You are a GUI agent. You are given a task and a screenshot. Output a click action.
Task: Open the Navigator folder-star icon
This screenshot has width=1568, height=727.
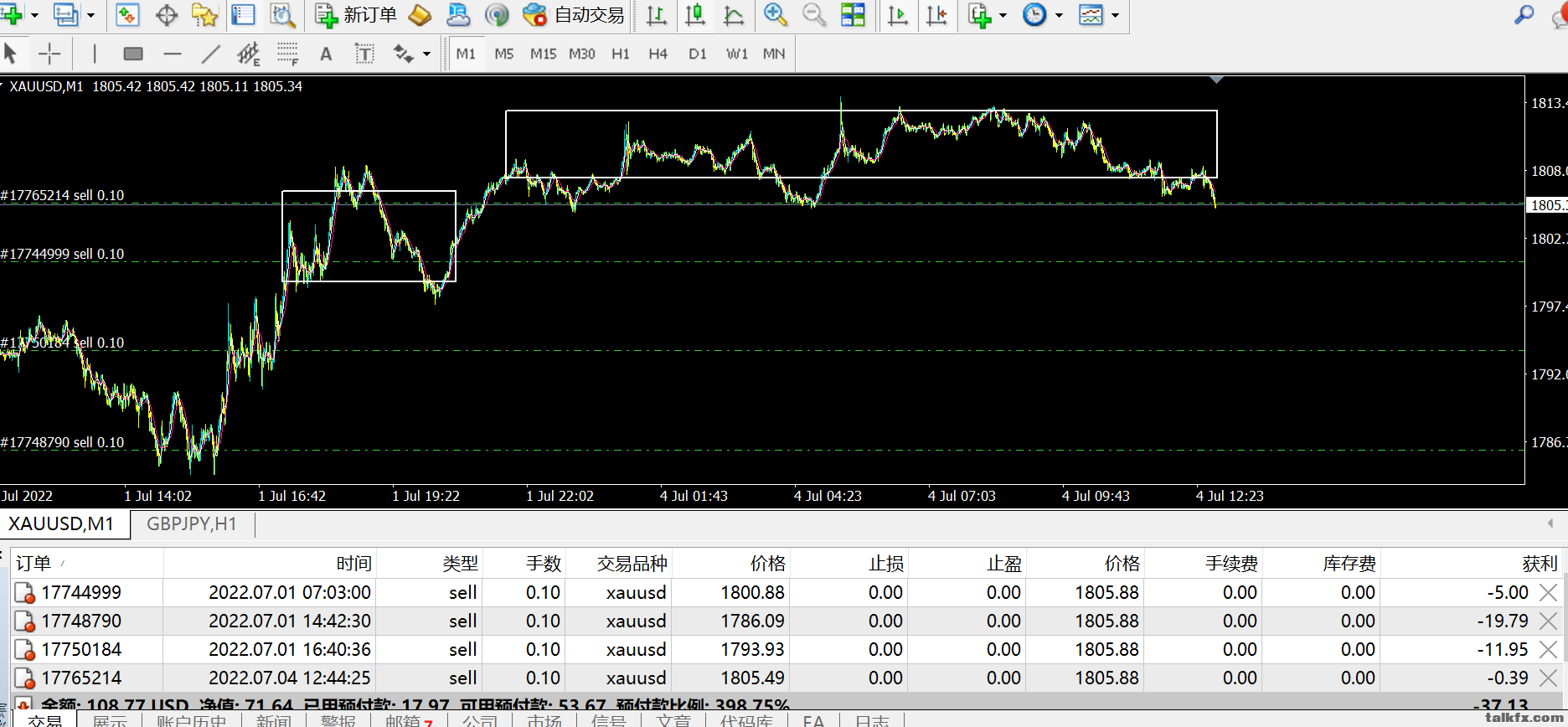point(204,14)
